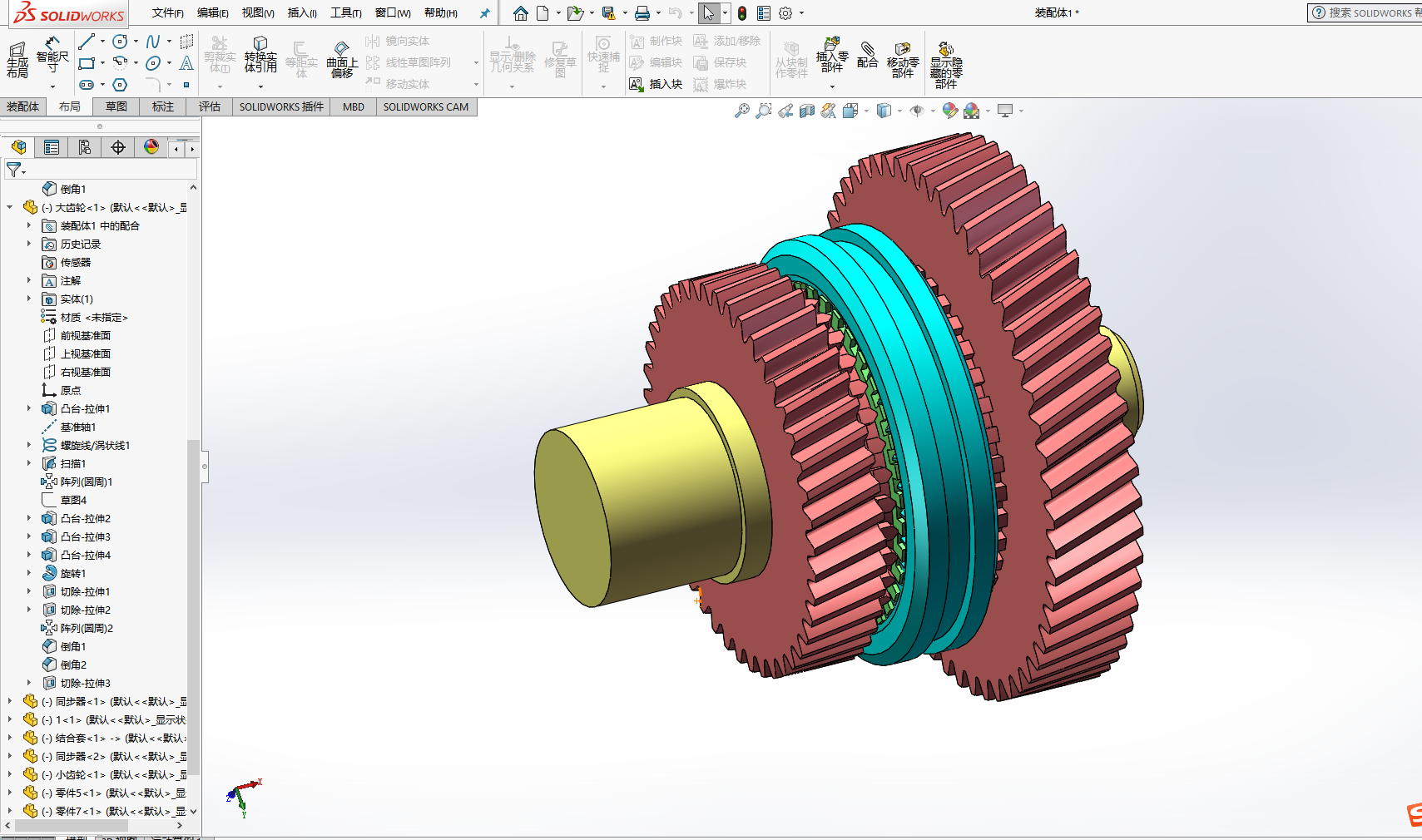Expand the 同步器<1> component
Viewport: 1422px width, 840px height.
pyautogui.click(x=9, y=701)
